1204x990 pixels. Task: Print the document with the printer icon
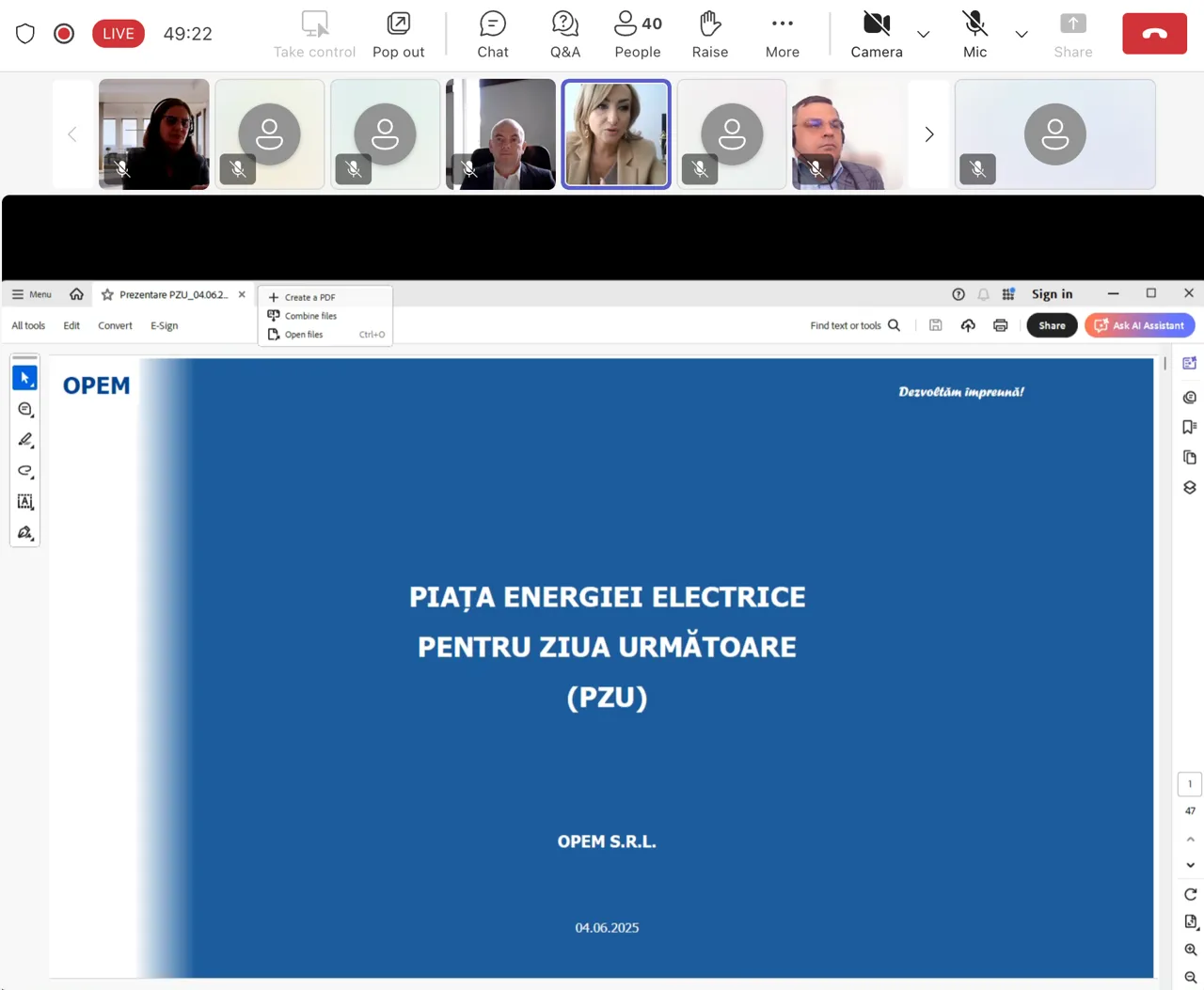click(1000, 325)
